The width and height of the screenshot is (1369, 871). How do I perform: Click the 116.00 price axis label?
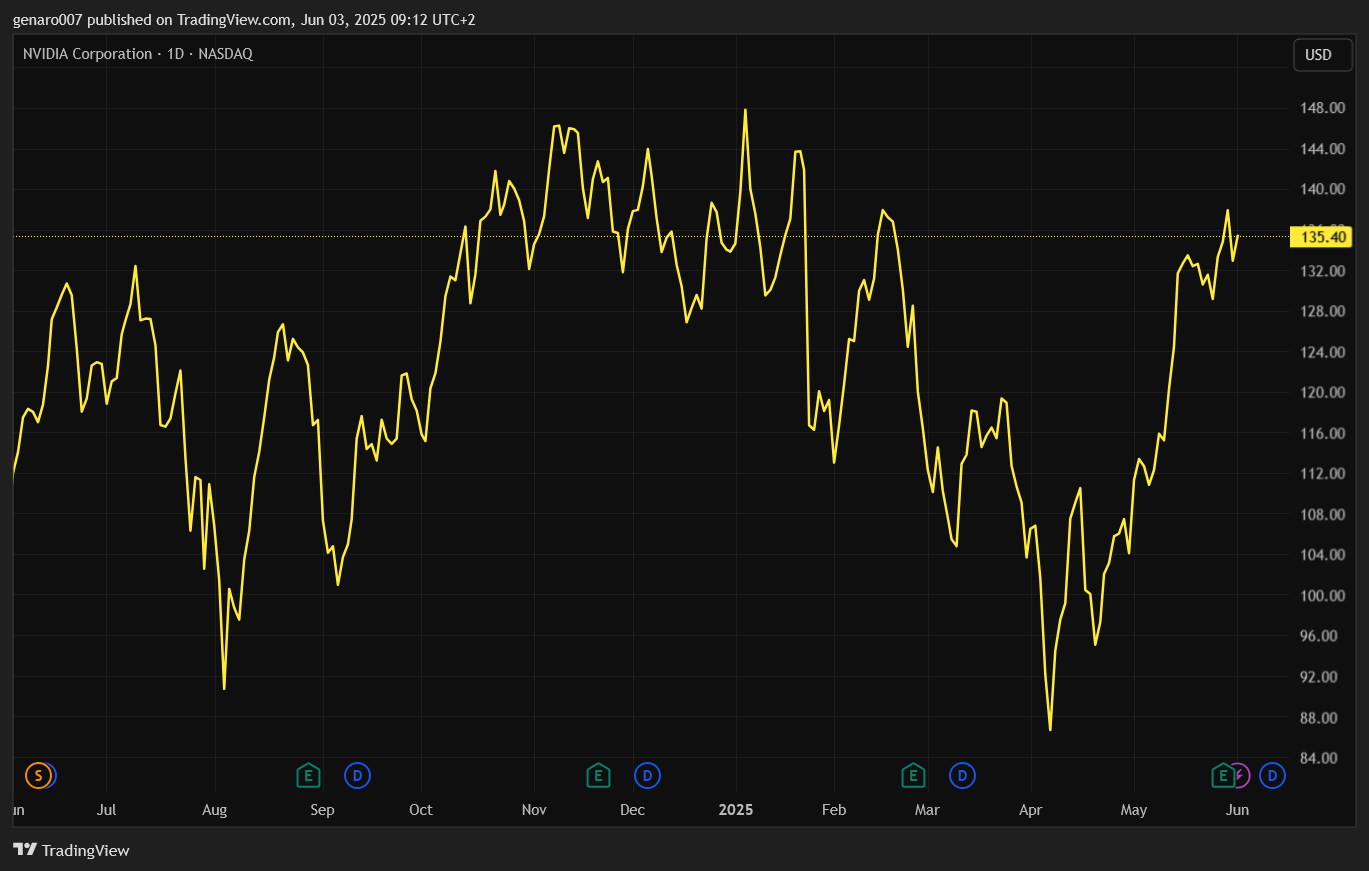[1321, 433]
